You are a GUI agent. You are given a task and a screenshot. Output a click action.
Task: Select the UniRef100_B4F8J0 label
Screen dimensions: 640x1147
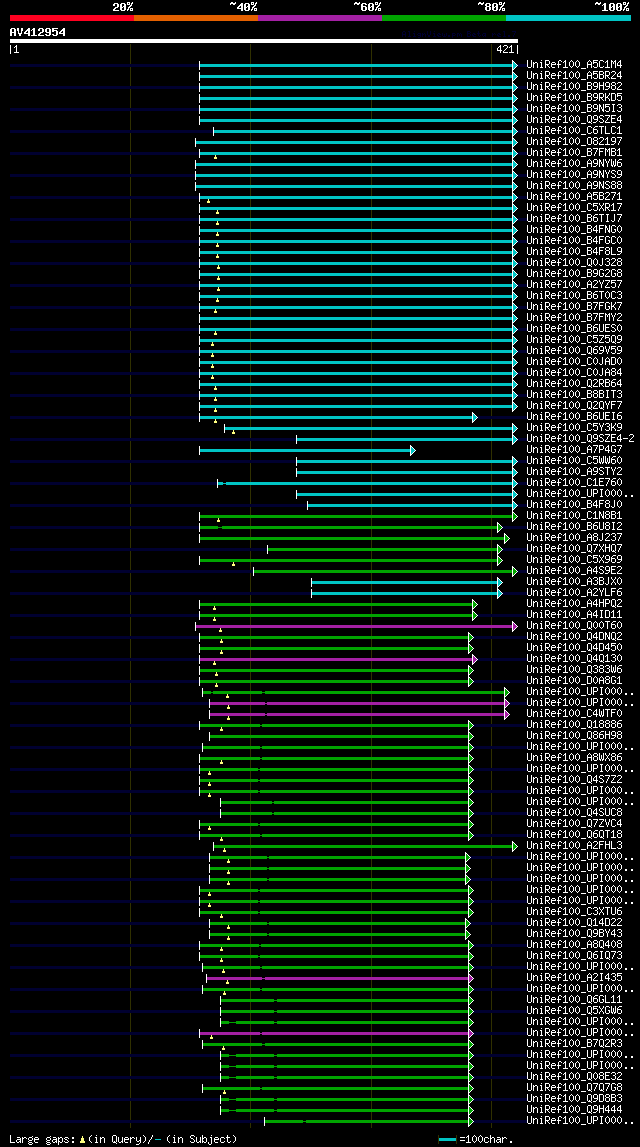pos(574,504)
